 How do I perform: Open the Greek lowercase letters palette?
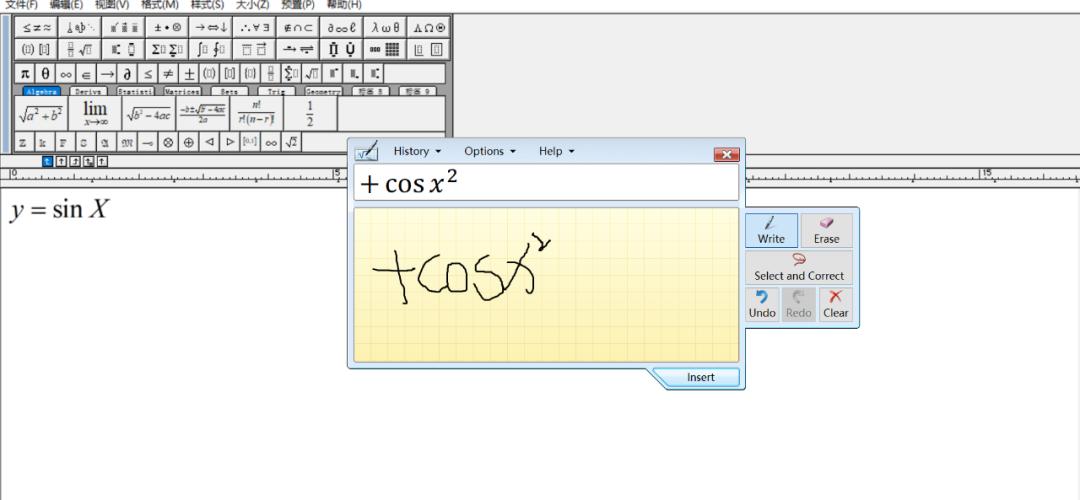click(x=384, y=28)
